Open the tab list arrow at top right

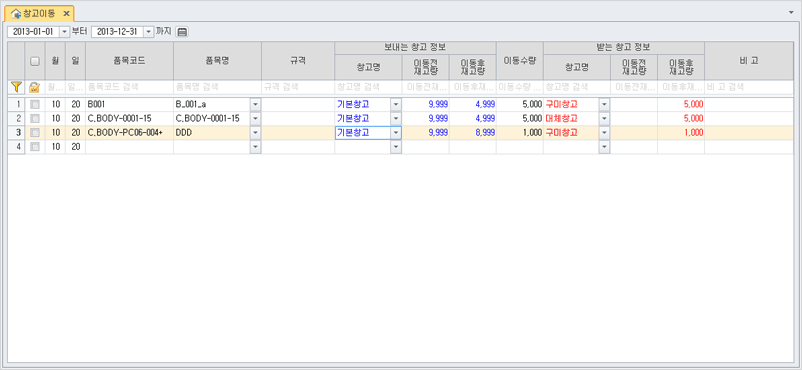792,11
